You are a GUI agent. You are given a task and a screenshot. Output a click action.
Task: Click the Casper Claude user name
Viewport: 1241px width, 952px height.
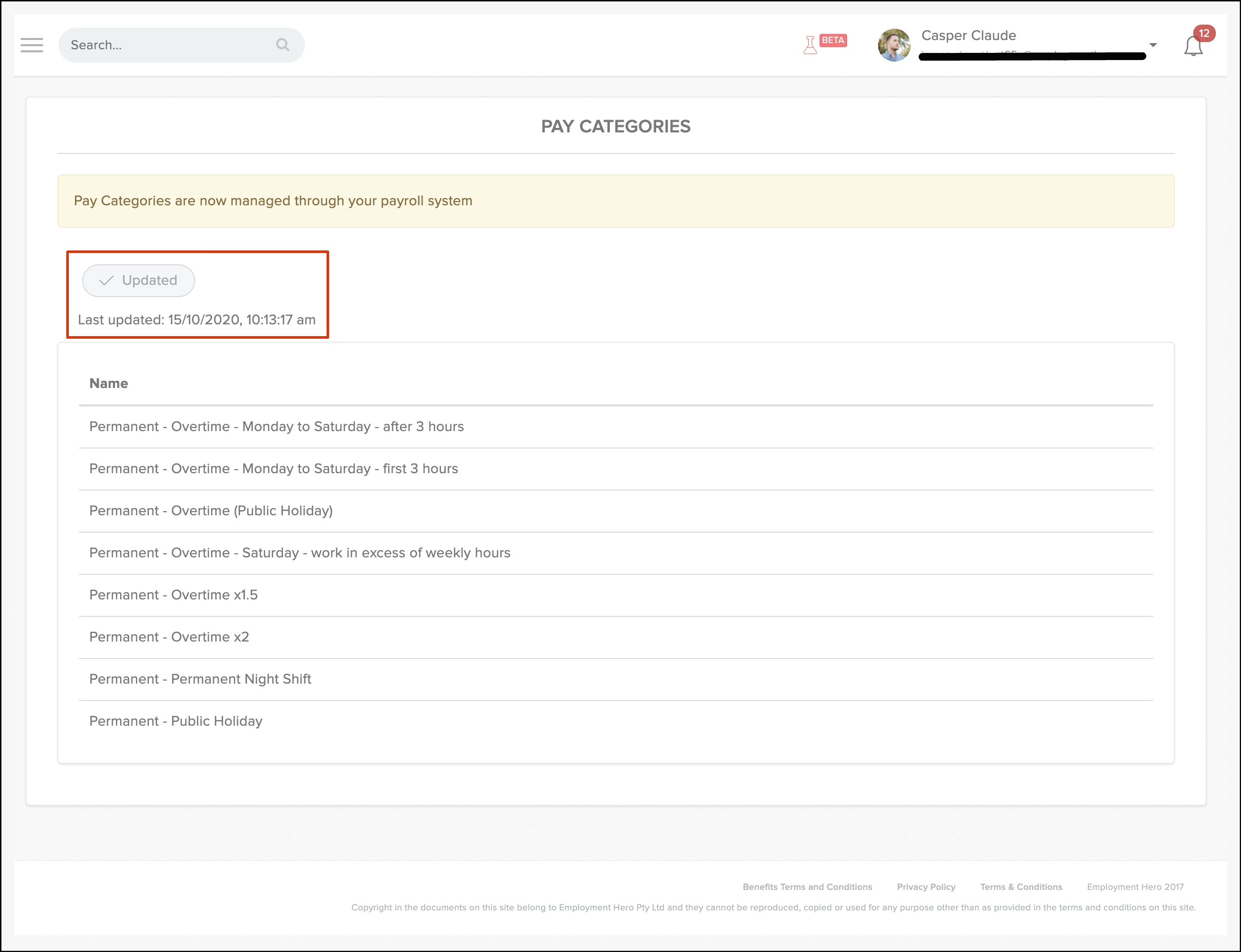coord(968,36)
